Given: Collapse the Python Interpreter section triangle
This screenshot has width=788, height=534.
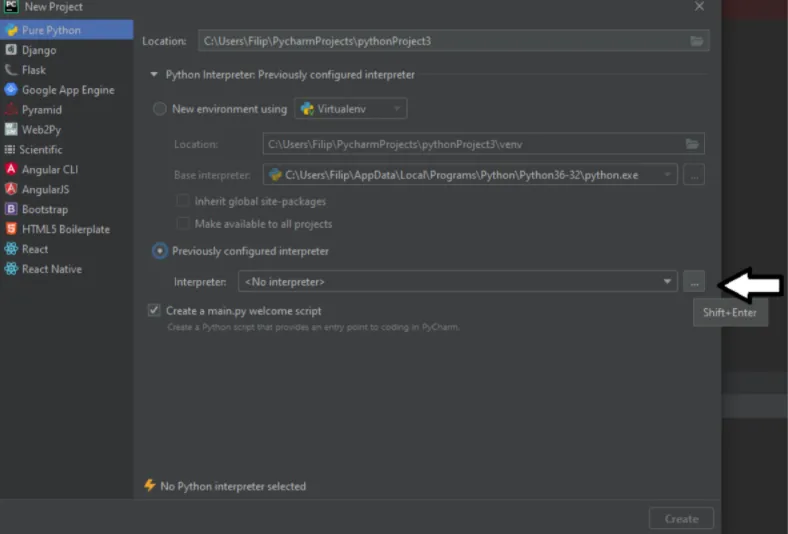Looking at the screenshot, I should (154, 74).
